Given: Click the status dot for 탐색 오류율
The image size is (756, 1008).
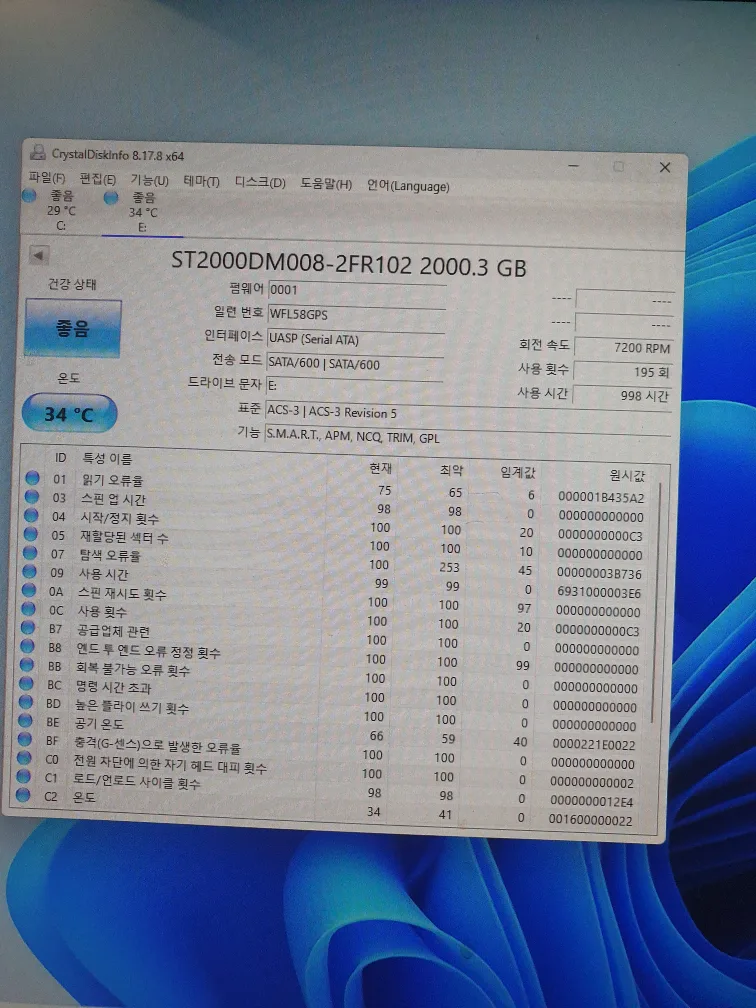Looking at the screenshot, I should coord(30,552).
